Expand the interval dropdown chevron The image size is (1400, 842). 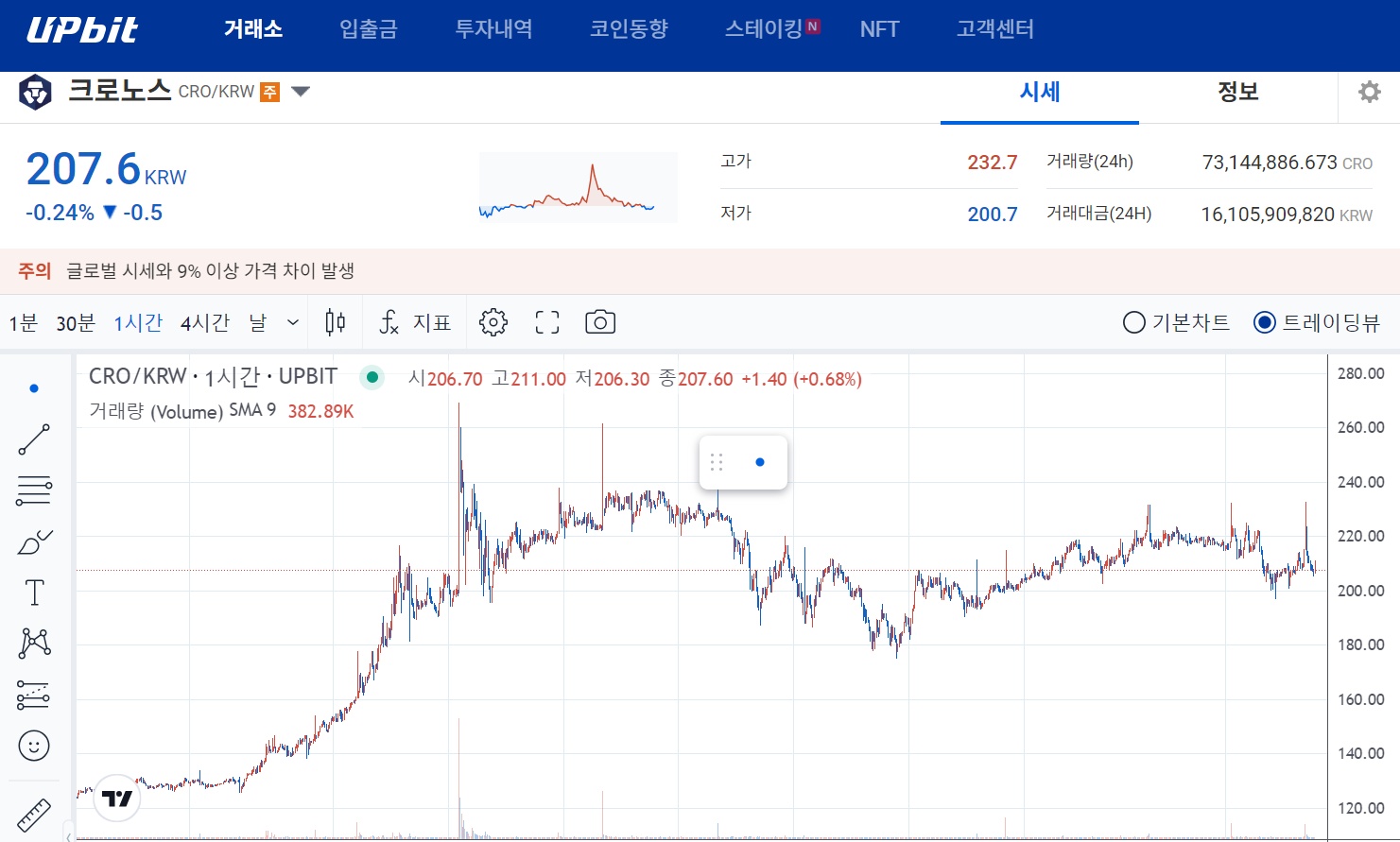coord(293,323)
